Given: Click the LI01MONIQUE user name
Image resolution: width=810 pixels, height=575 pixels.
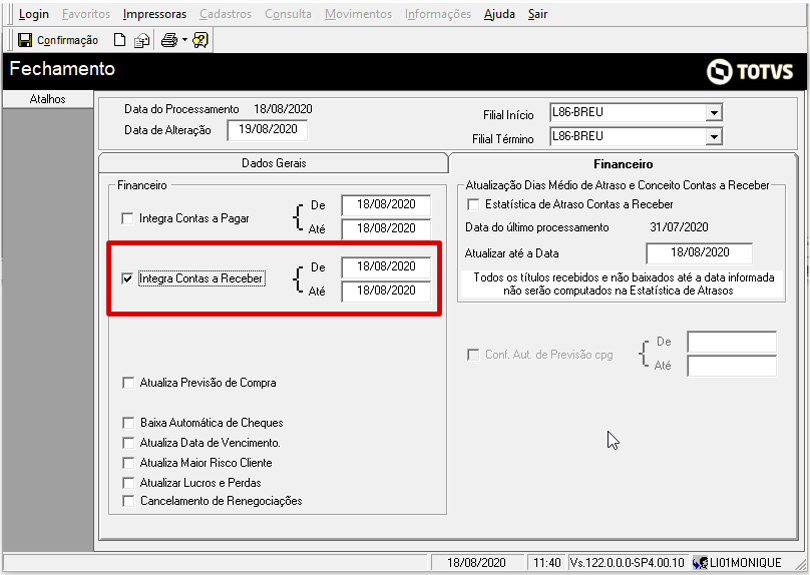Looking at the screenshot, I should [745, 563].
